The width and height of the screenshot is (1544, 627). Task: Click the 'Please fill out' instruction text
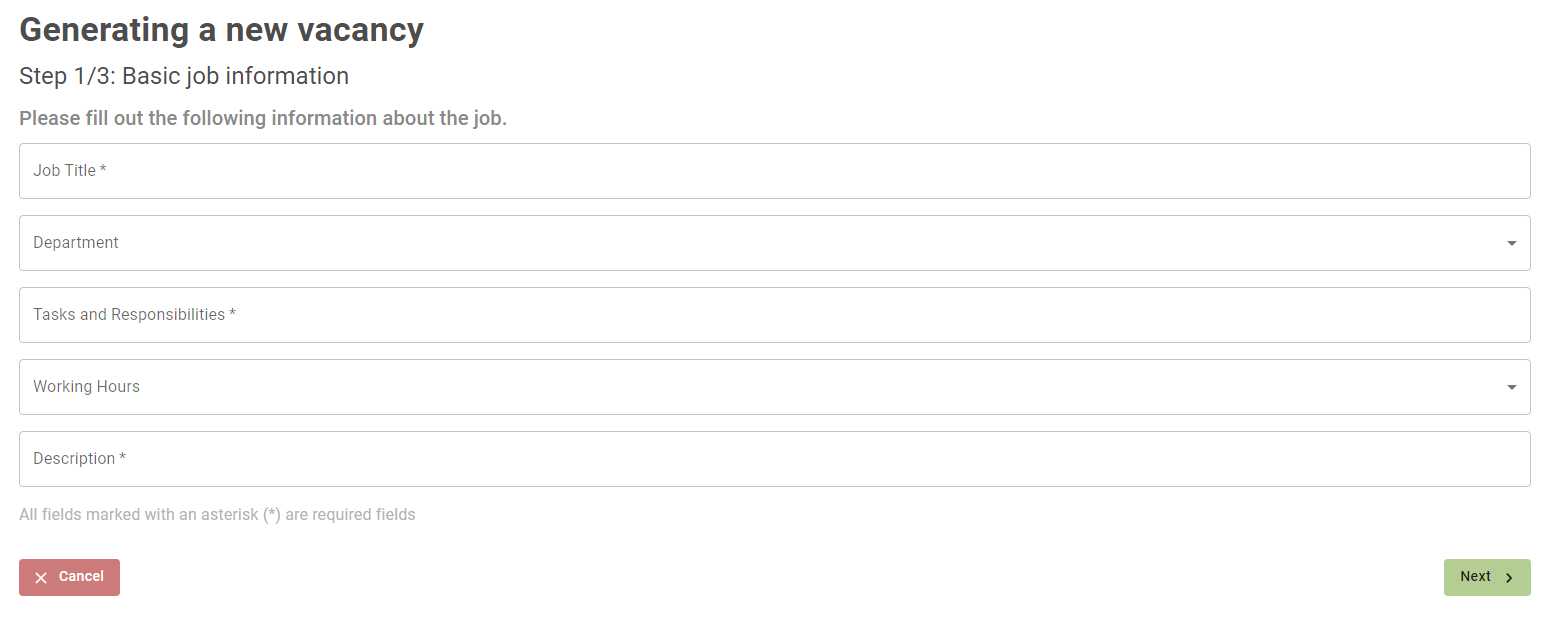(x=263, y=118)
